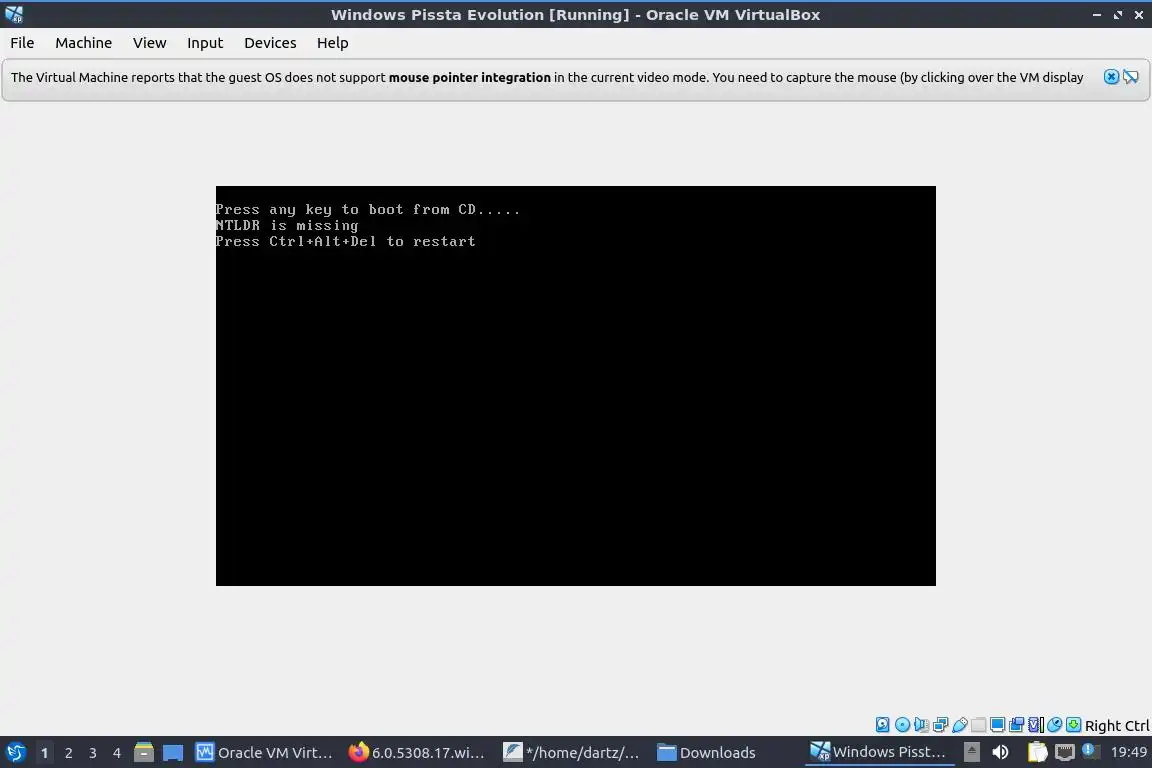Click the wired network tray icon
The image size is (1152, 768).
[1065, 752]
